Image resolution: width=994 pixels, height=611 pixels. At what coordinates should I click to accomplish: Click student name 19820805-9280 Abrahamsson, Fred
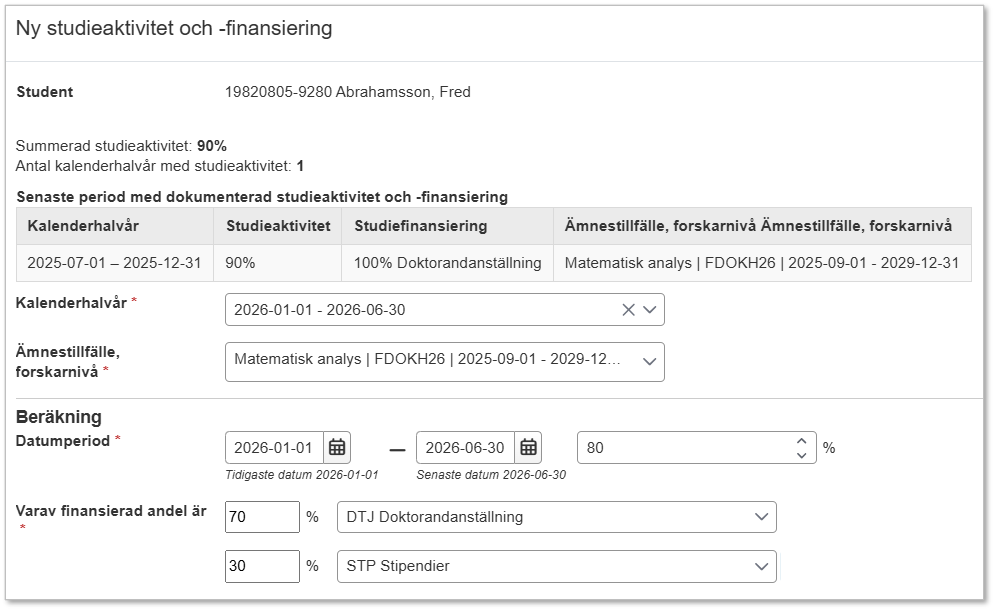click(347, 92)
